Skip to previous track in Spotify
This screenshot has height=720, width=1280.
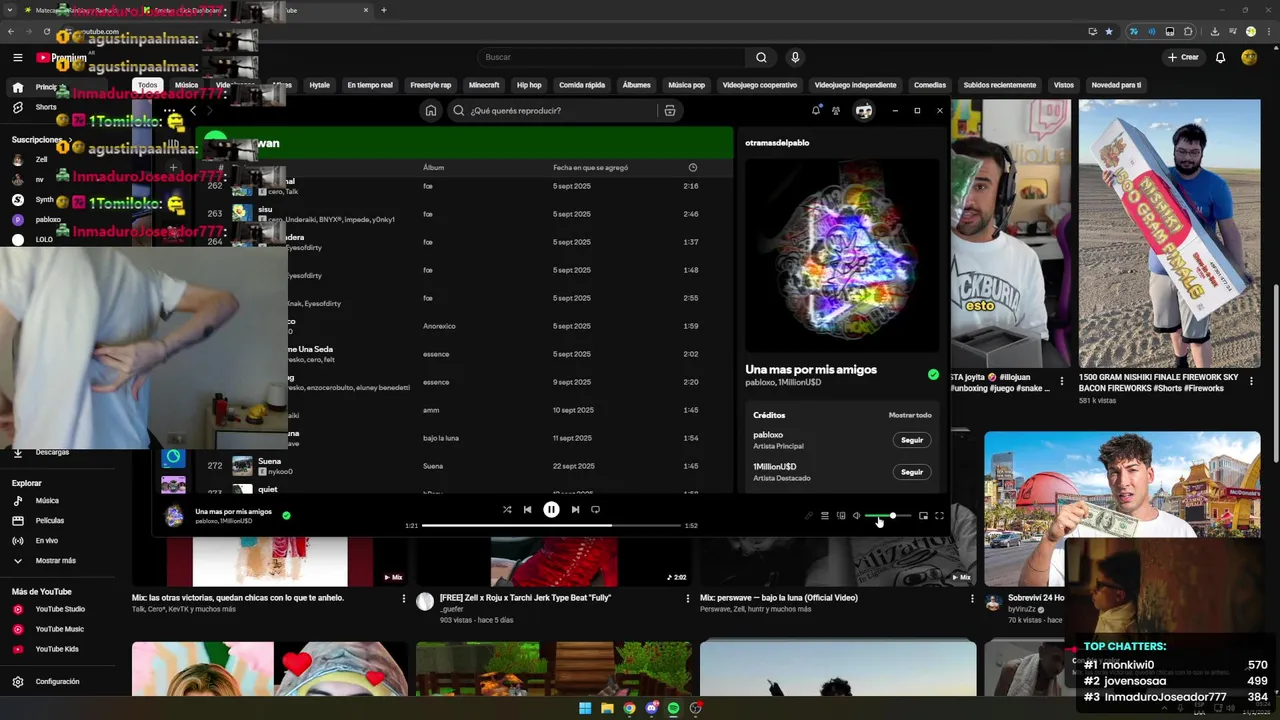(527, 509)
